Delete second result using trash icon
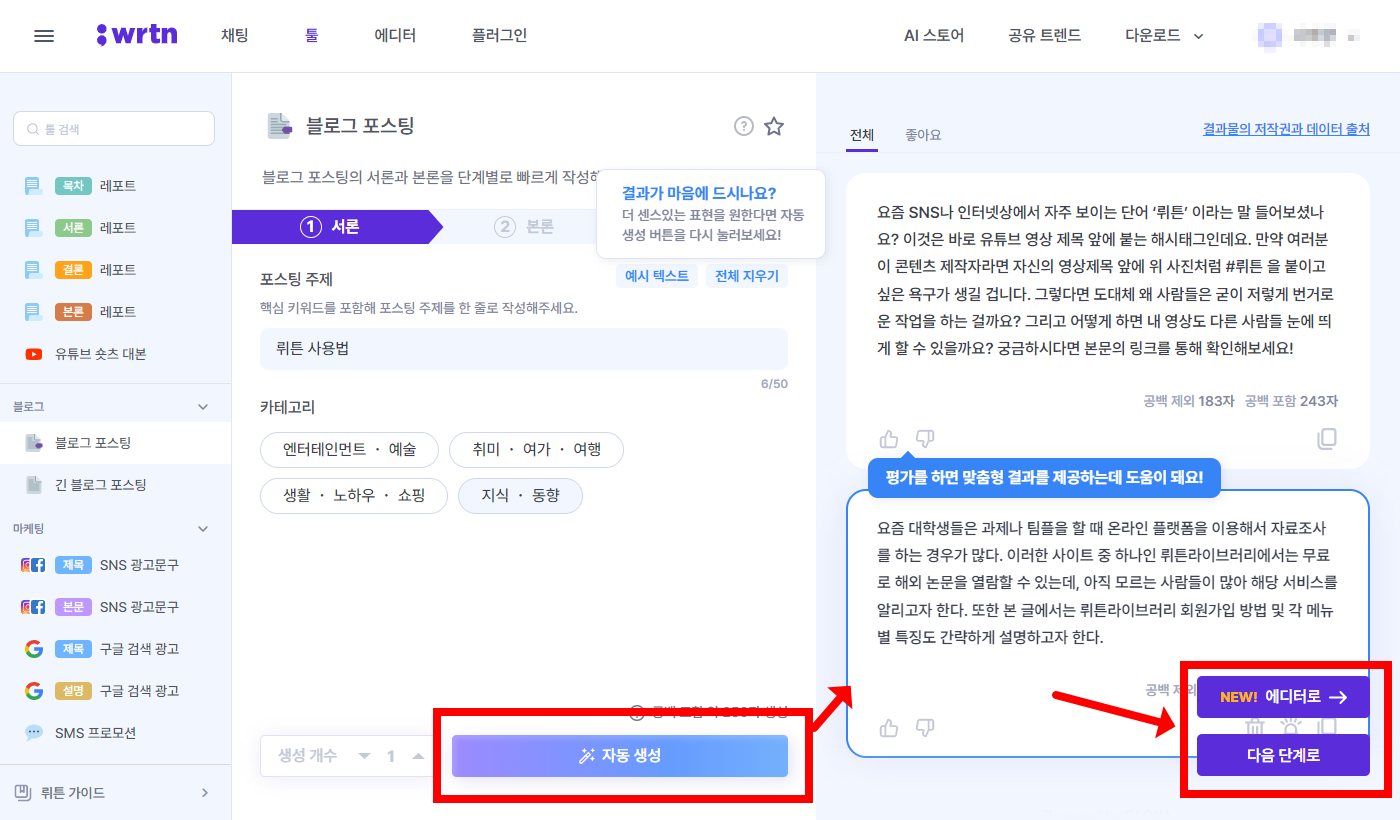Image resolution: width=1400 pixels, height=820 pixels. [1255, 726]
